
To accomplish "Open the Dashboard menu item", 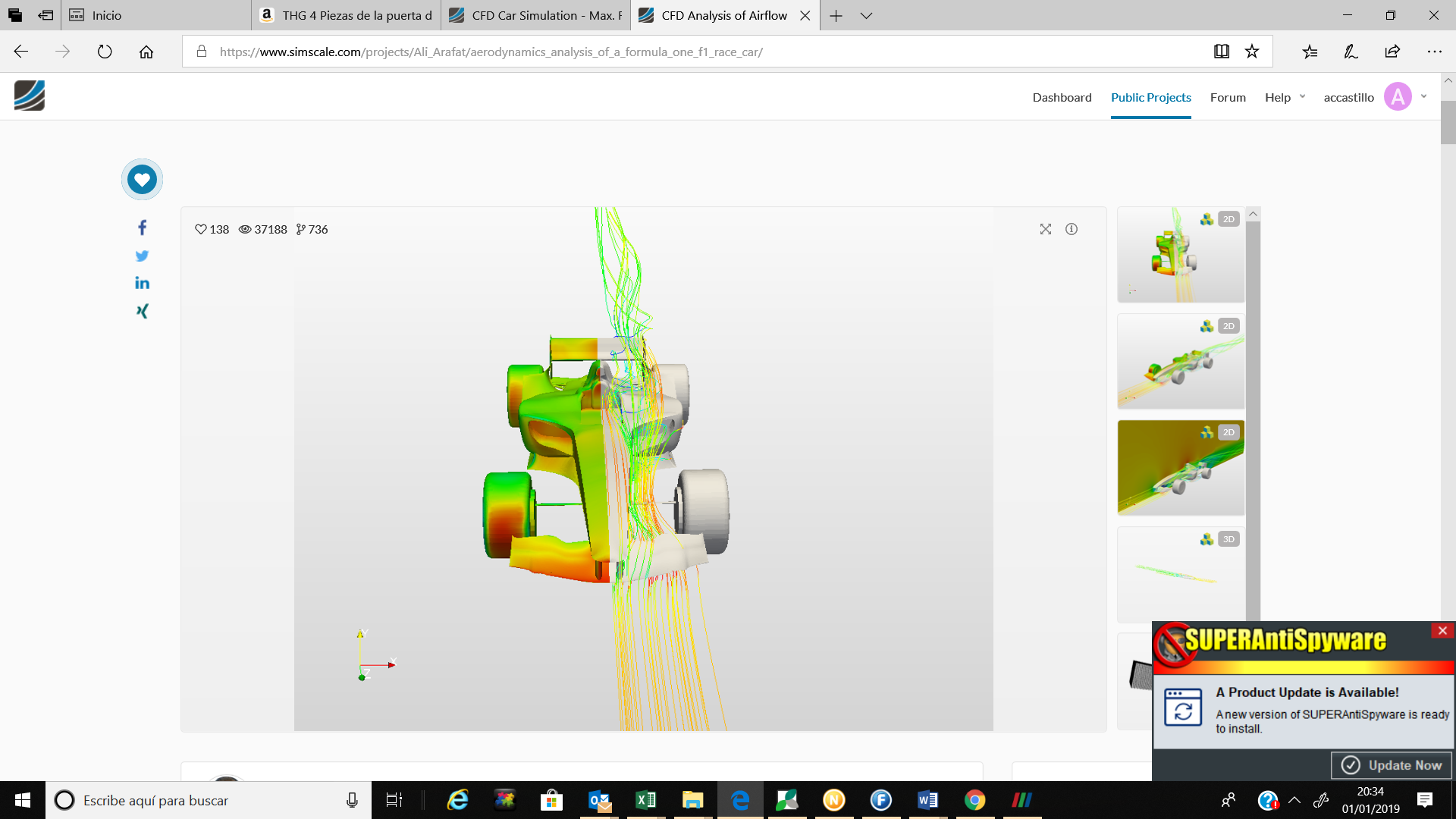I will [1062, 97].
